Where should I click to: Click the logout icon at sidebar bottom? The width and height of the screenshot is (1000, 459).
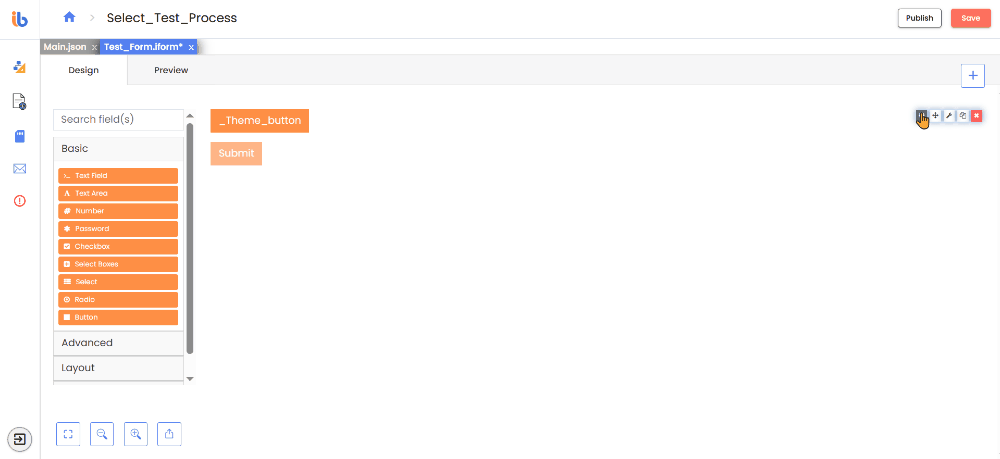(20, 439)
